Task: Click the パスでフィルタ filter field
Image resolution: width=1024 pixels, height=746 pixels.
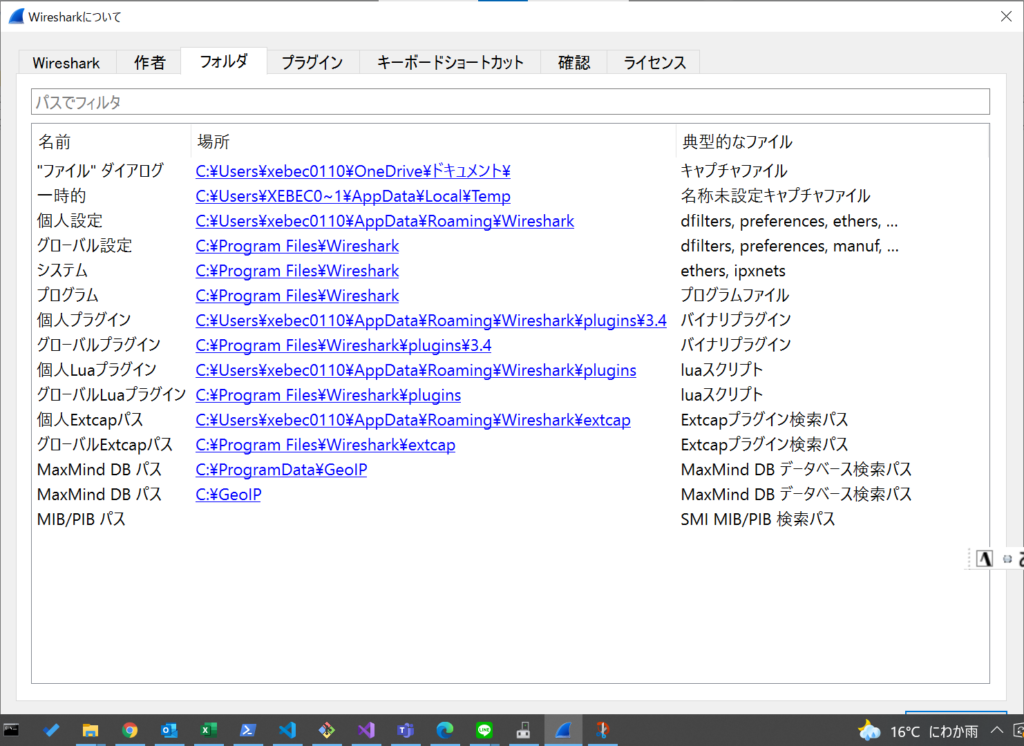Action: pyautogui.click(x=510, y=102)
